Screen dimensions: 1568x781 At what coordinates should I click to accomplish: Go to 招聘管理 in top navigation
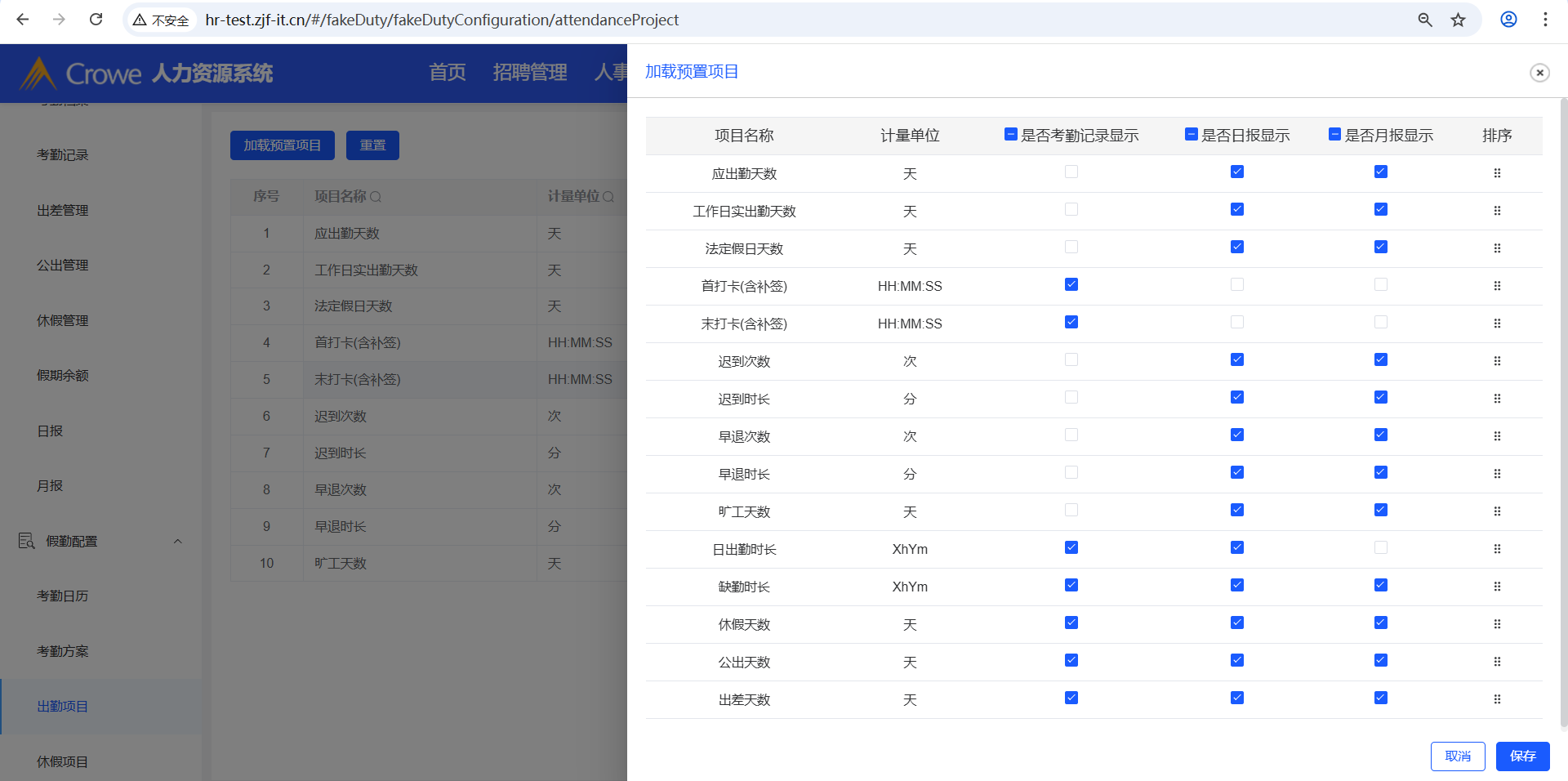(x=529, y=73)
